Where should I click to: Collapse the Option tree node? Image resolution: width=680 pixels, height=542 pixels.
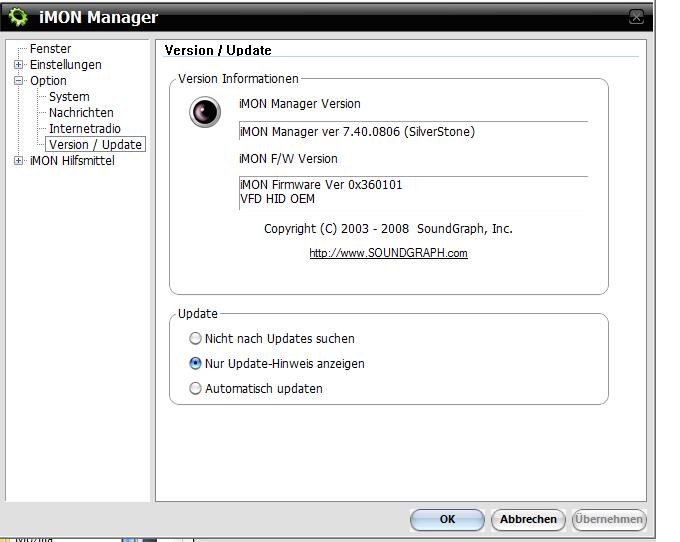tap(18, 81)
